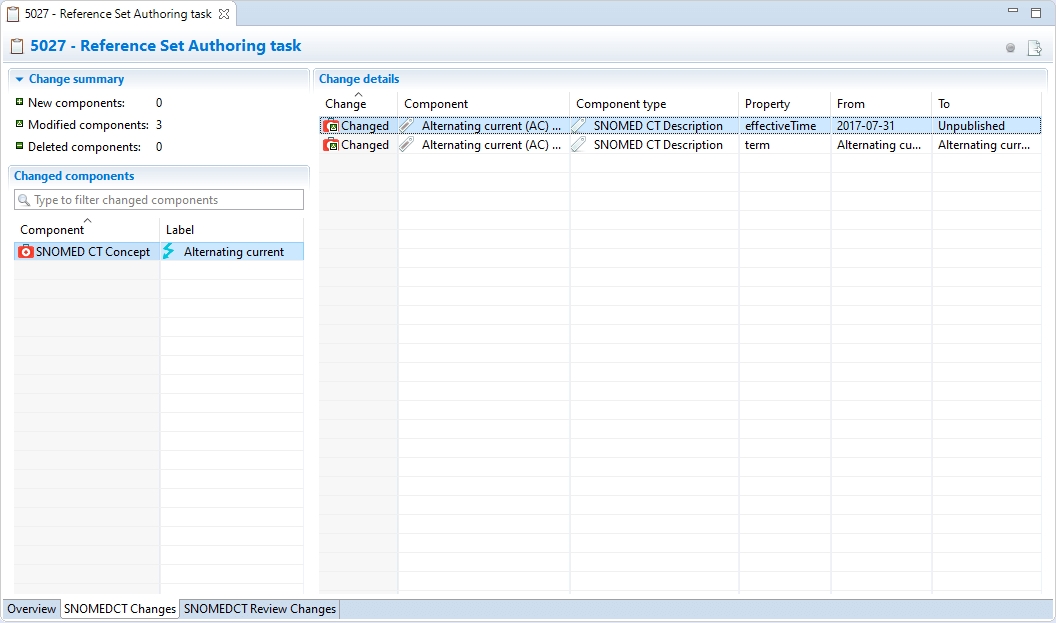Click the grey status circle in the header
The image size is (1056, 623).
(1010, 47)
